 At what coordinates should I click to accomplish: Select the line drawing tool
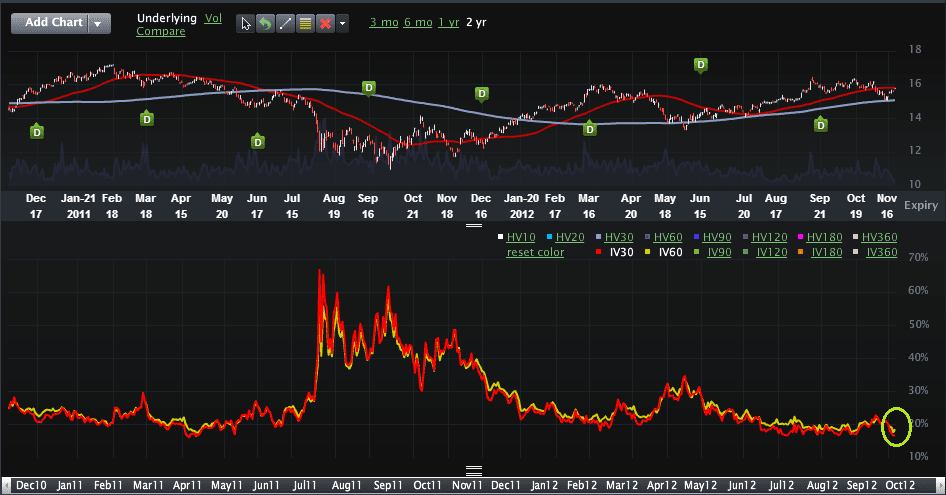tap(284, 23)
